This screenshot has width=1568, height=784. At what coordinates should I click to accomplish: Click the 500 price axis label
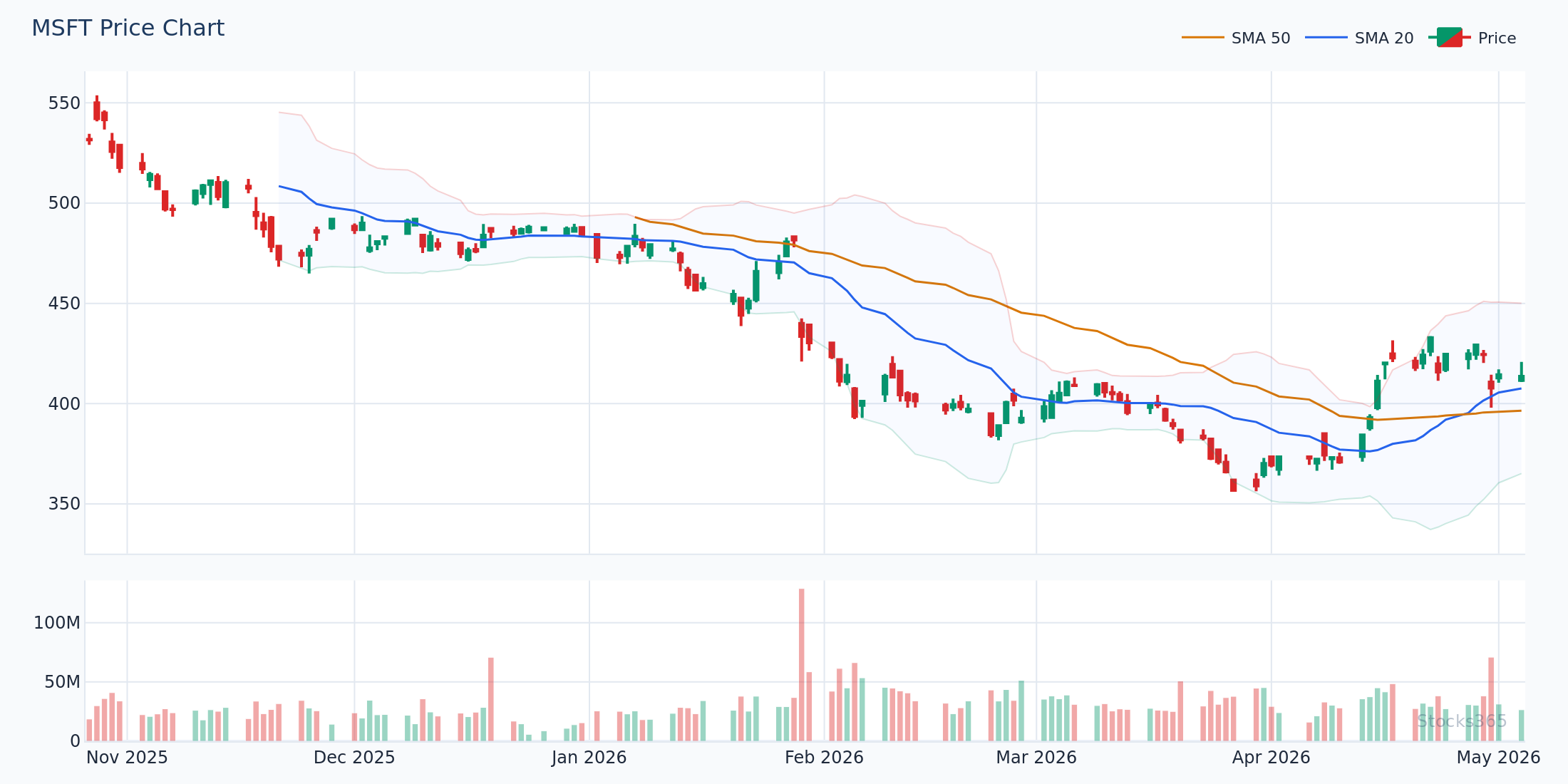[64, 203]
